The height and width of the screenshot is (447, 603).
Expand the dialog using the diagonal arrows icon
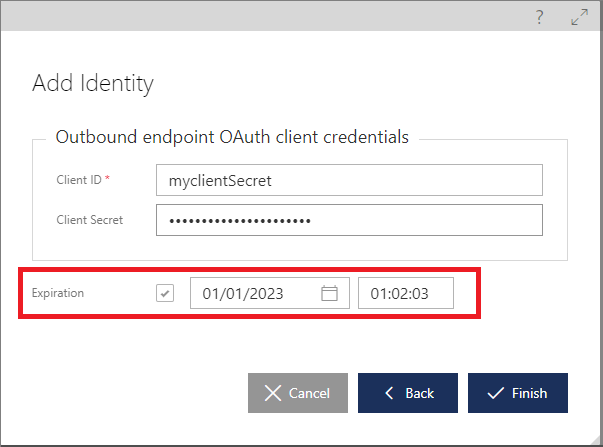tap(579, 17)
